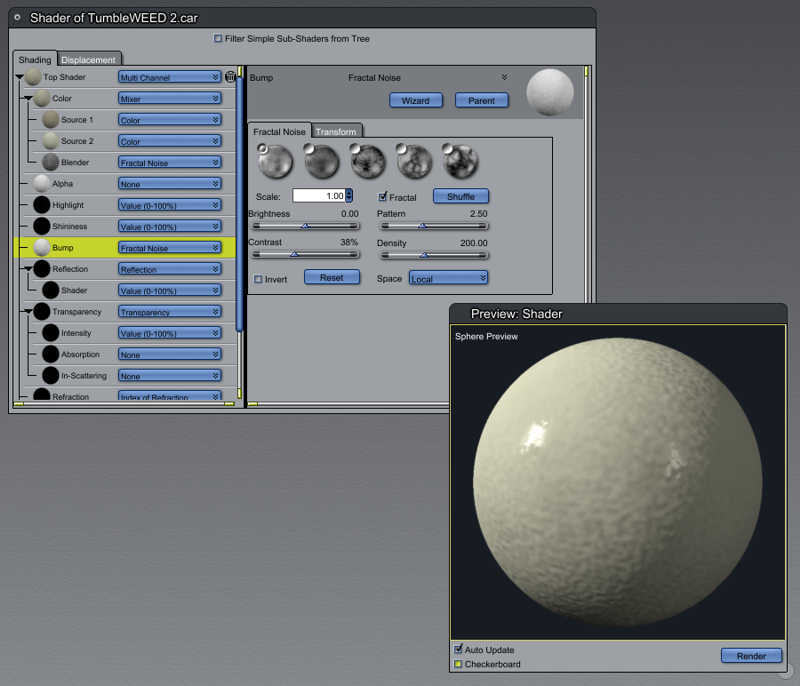
Task: Click the Contrast slider handle
Action: (294, 254)
